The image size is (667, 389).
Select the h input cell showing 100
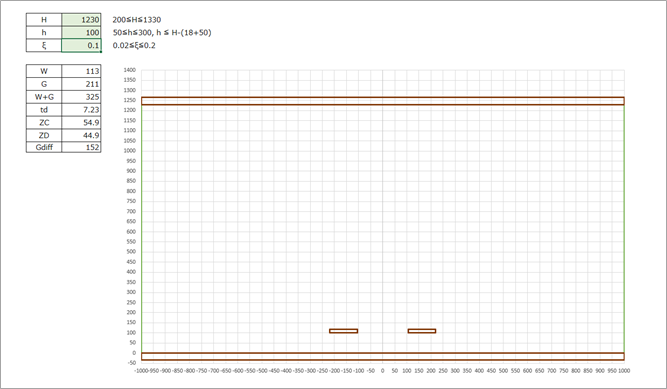81,32
